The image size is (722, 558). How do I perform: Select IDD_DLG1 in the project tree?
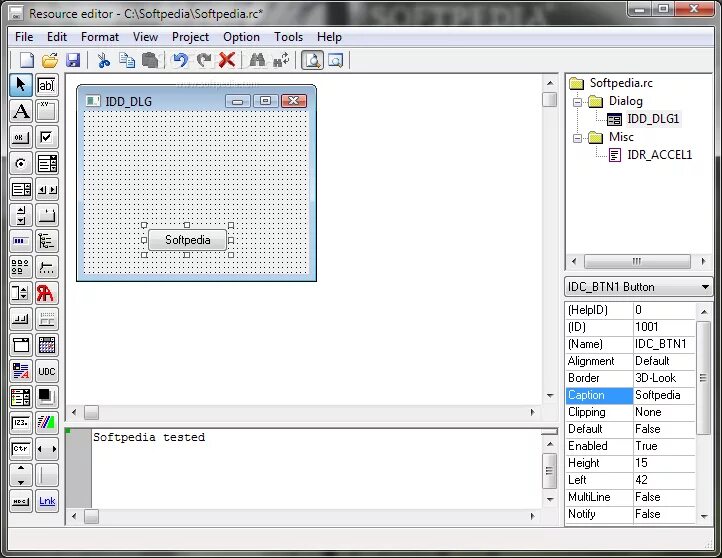(653, 119)
